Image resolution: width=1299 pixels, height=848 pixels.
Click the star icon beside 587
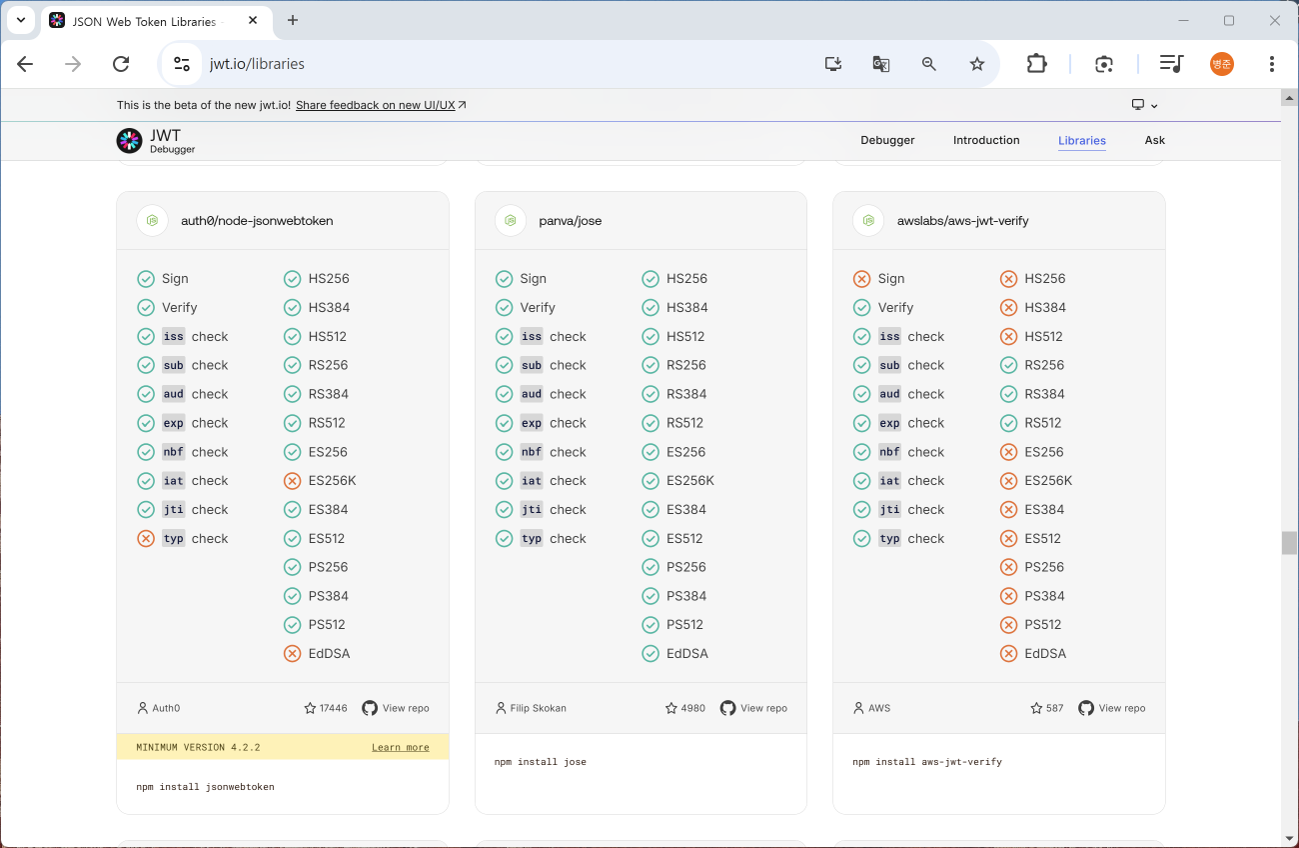pos(1037,708)
